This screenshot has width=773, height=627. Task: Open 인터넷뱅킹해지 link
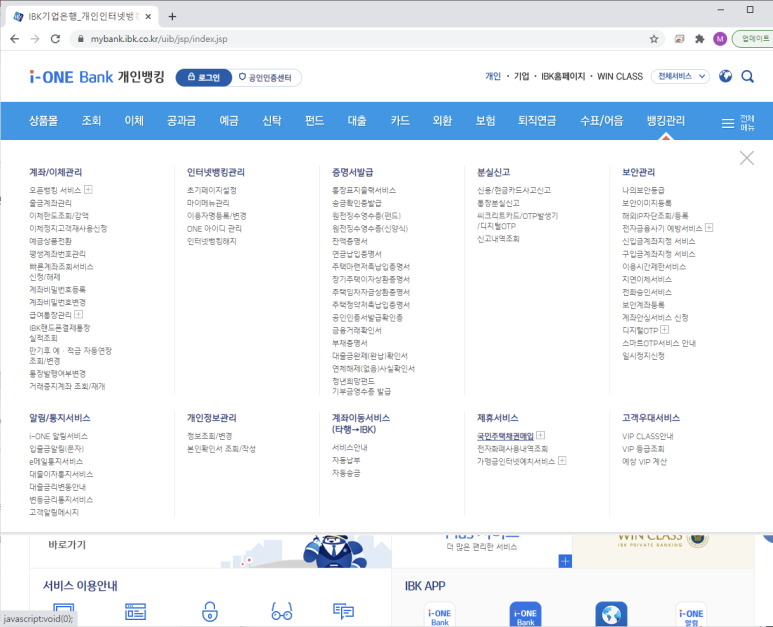211,241
